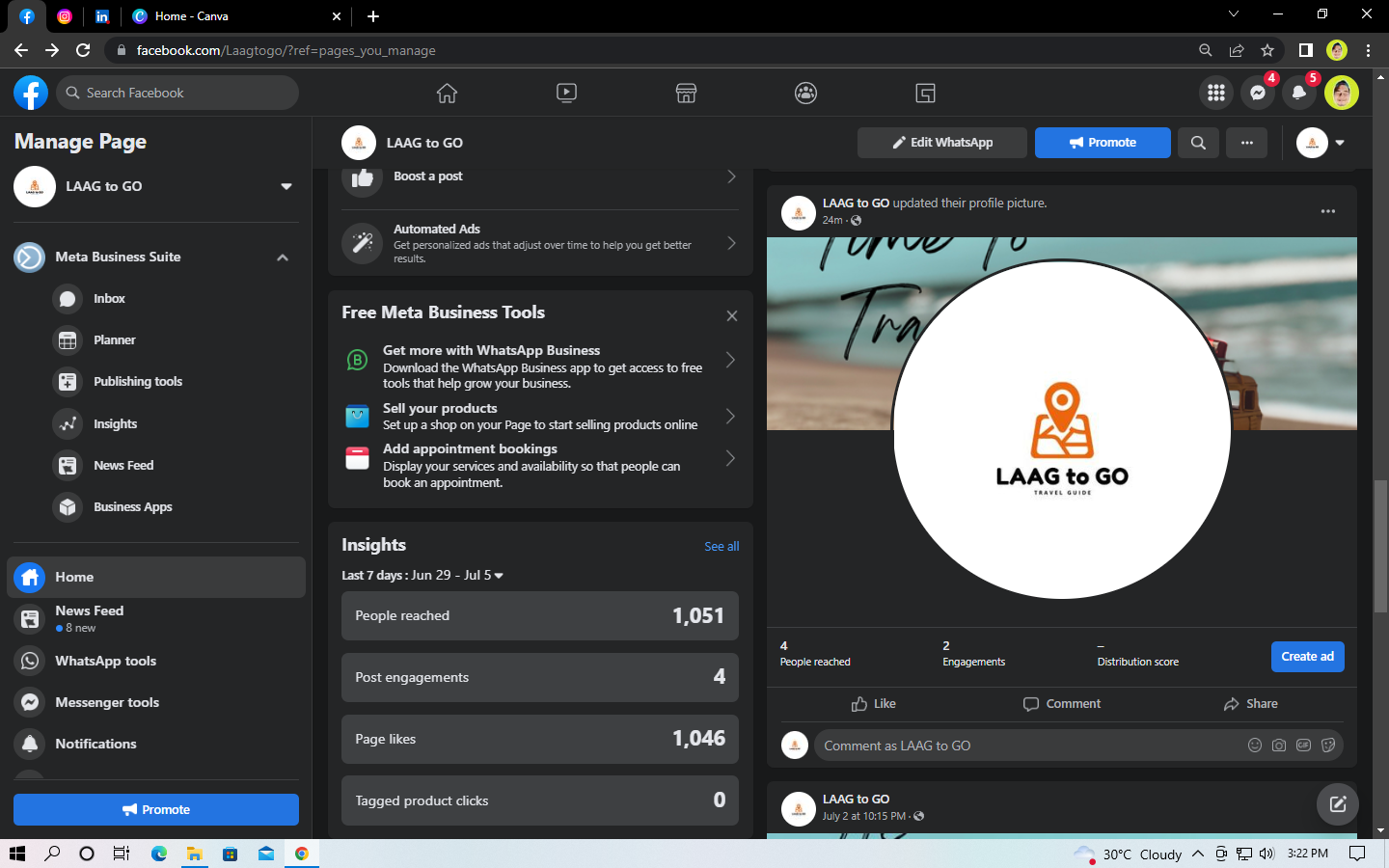Collapse the Meta Business Suite section
1389x868 pixels.
[x=283, y=258]
